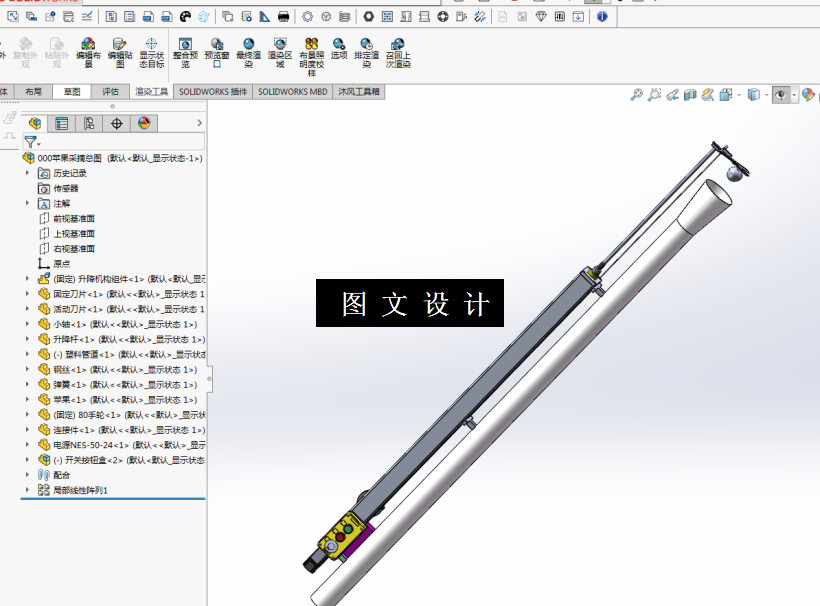This screenshot has height=606, width=820.
Task: Open render 选项 options icon
Action: tap(339, 48)
